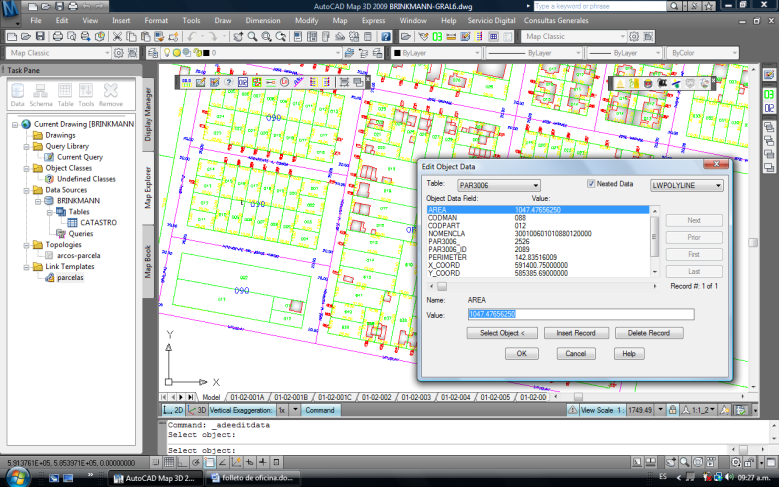Select the PERIMETER field row
This screenshot has height=487, width=779.
tap(538, 257)
